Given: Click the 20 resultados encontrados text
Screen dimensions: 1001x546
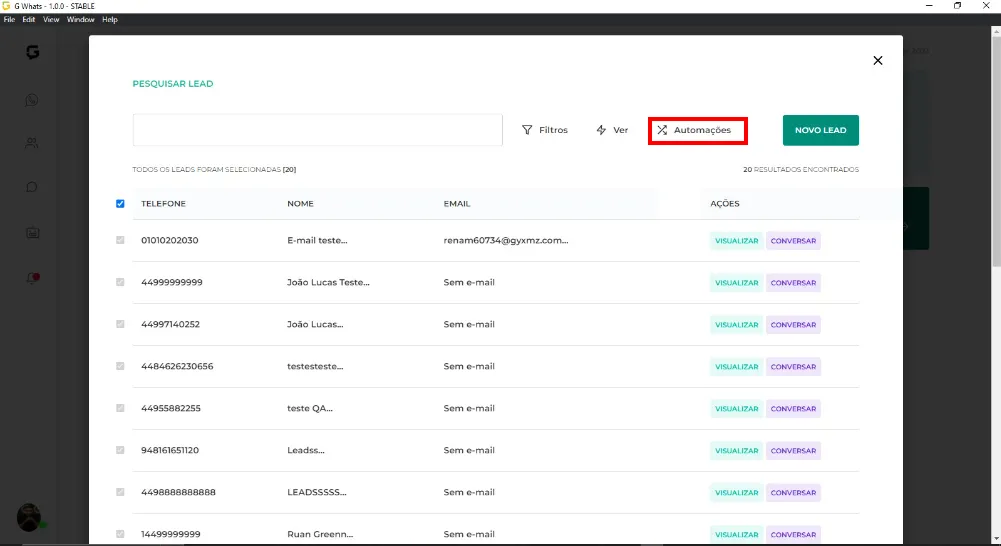Looking at the screenshot, I should tap(801, 169).
